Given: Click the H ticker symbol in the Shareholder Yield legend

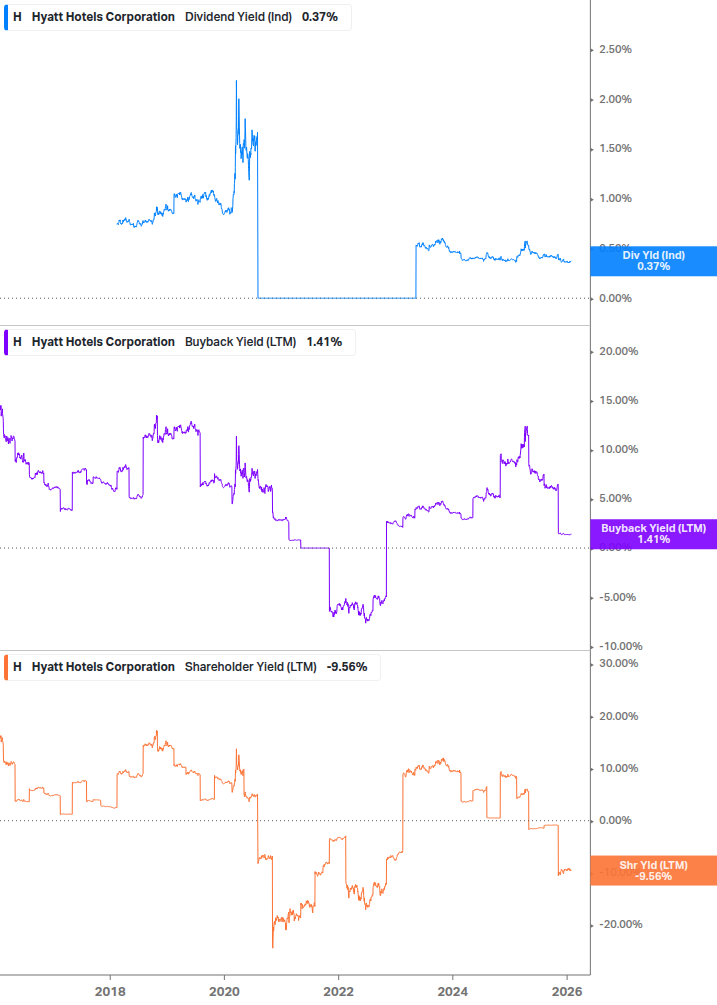Looking at the screenshot, I should [17, 667].
